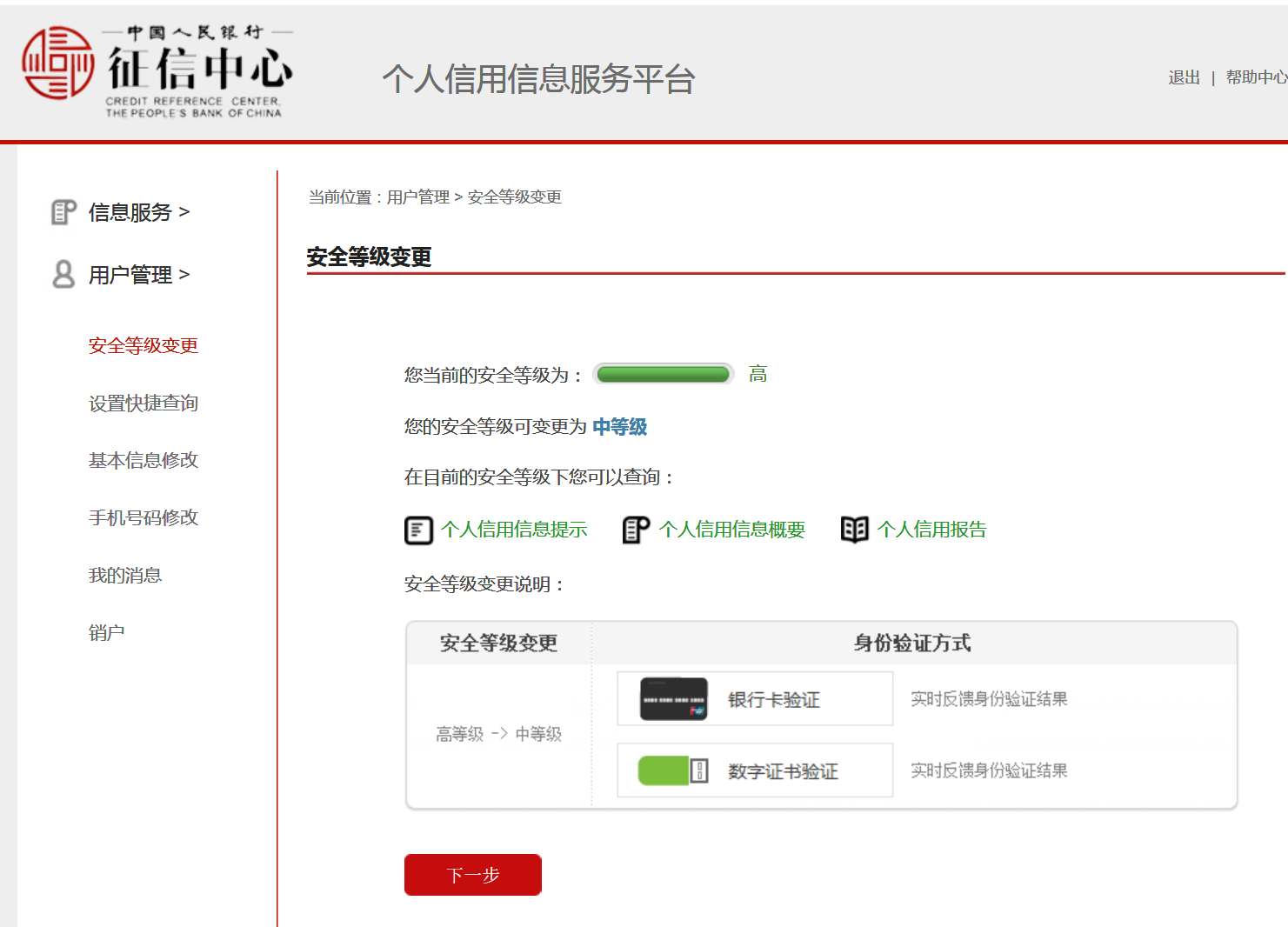Click the 用户管理 person icon in sidebar
Screen dimensions: 1288x927
63,275
